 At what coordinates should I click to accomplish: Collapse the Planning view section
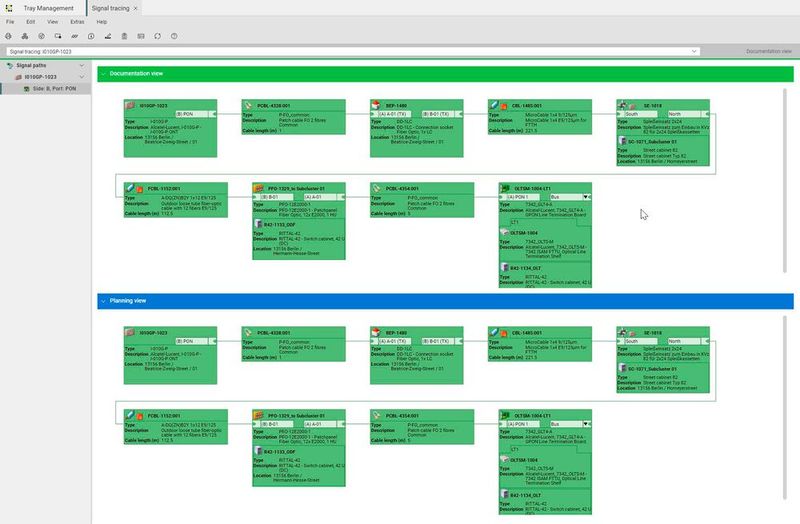pyautogui.click(x=102, y=300)
